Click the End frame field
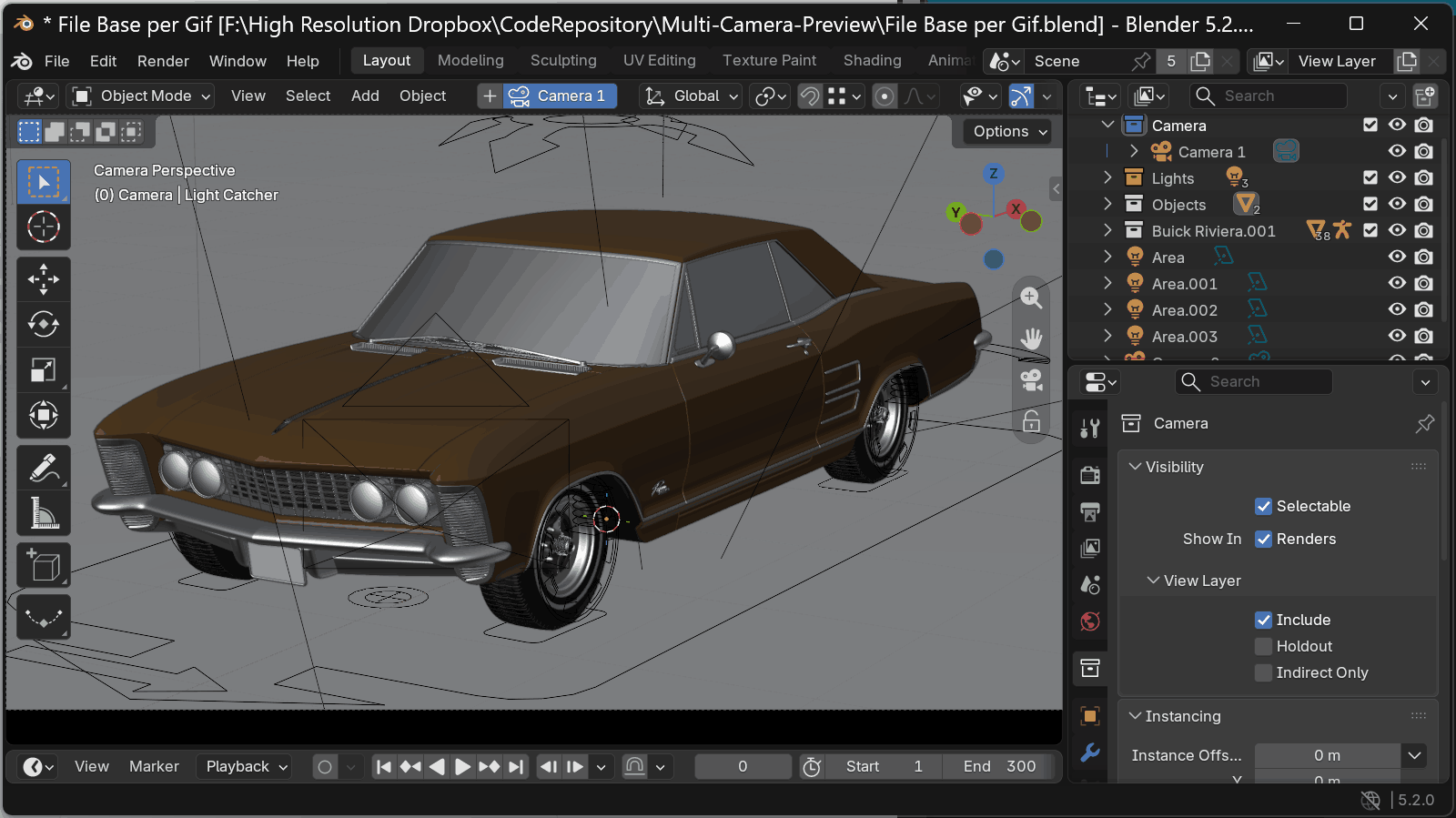The image size is (1456, 818). (x=999, y=766)
